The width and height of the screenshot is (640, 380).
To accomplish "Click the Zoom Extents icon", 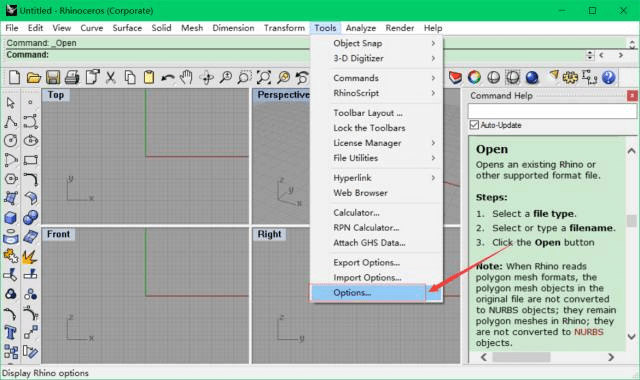I will click(x=264, y=77).
